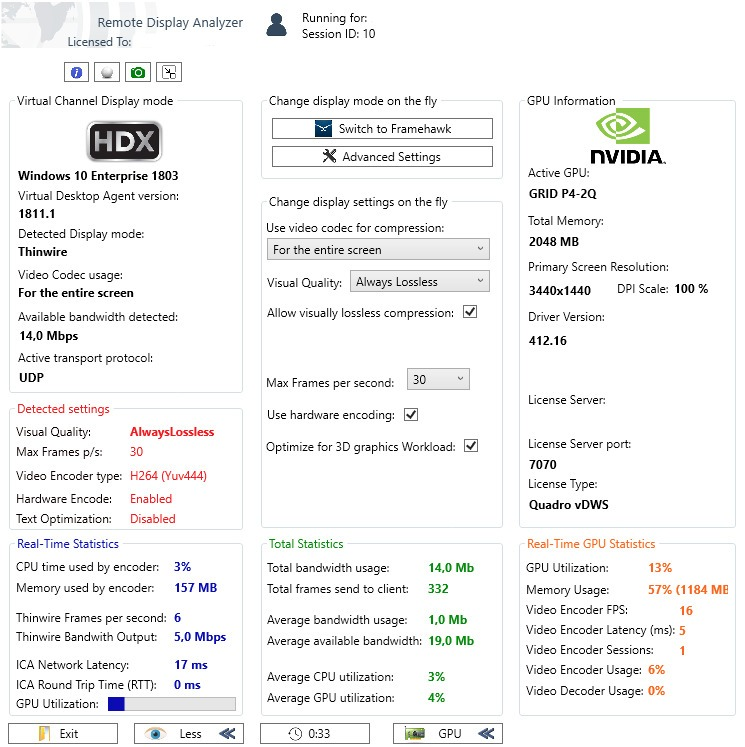Click Windows 10 Enterprise 1803 text

[x=98, y=176]
